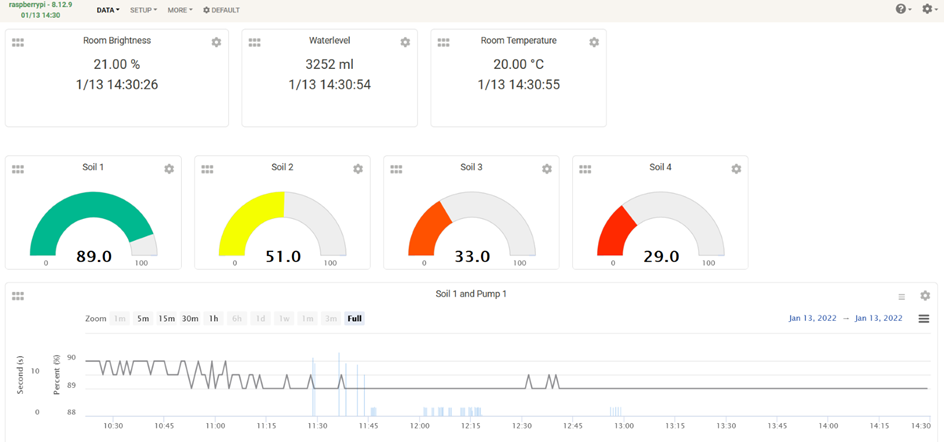Expand the MORE dropdown menu

(x=180, y=10)
